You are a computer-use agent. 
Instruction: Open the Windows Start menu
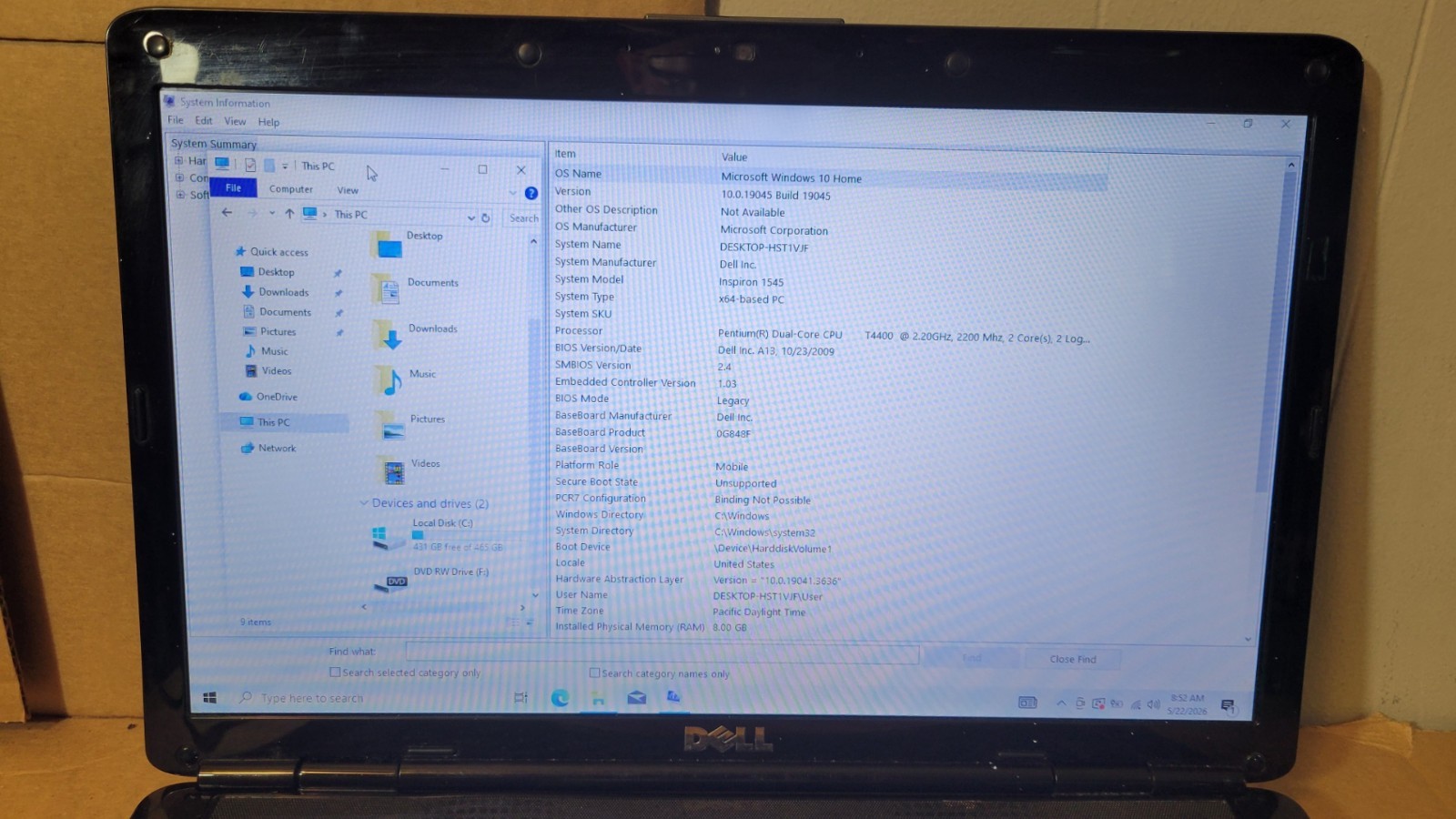coord(209,697)
